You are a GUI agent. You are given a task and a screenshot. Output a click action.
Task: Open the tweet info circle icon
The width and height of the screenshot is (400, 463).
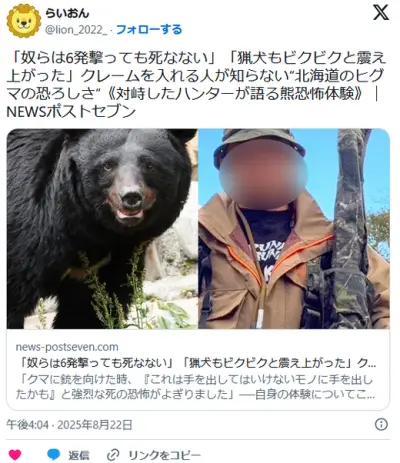381,424
